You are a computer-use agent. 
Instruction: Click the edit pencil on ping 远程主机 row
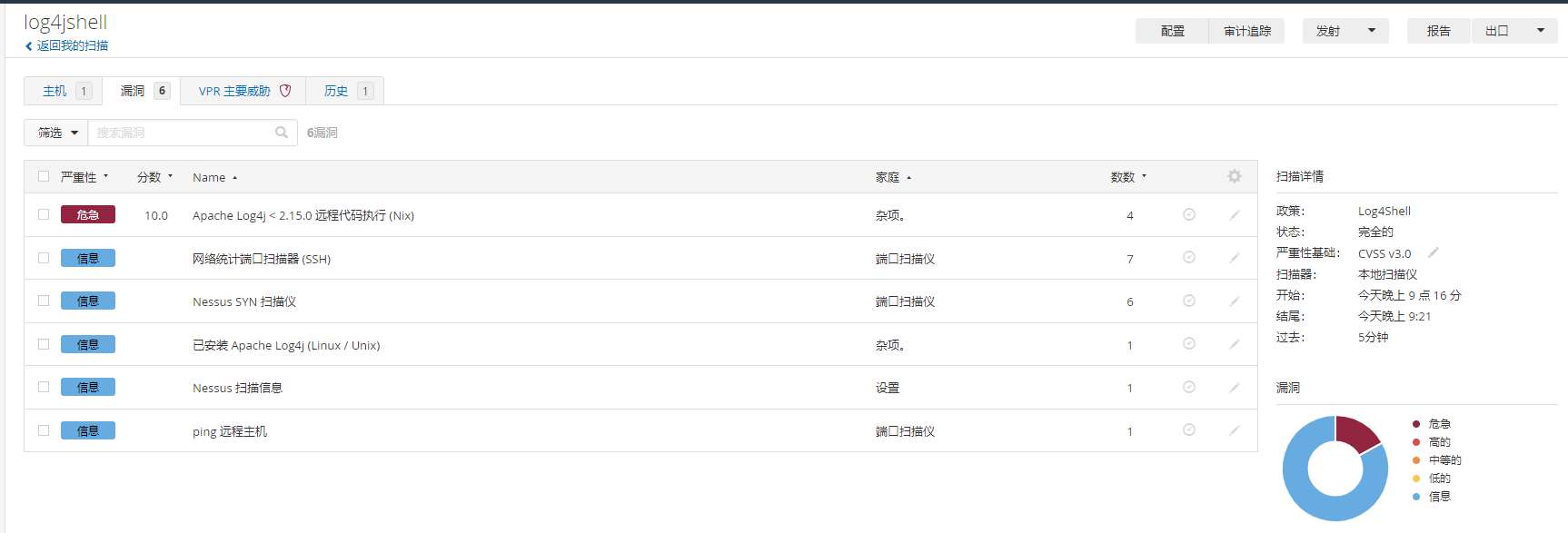1234,430
